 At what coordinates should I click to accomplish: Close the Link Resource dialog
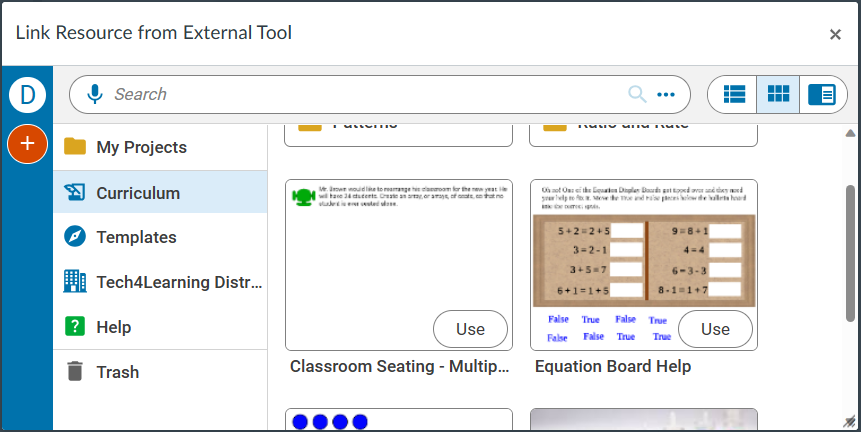click(835, 35)
